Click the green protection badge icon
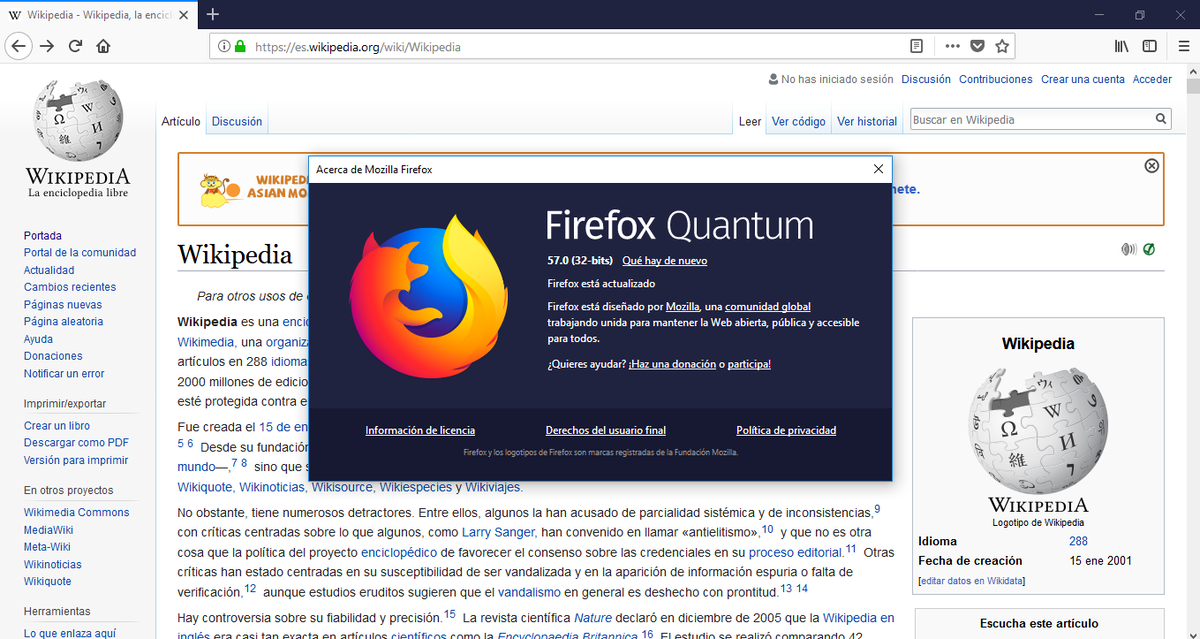This screenshot has width=1200, height=639. [1149, 249]
